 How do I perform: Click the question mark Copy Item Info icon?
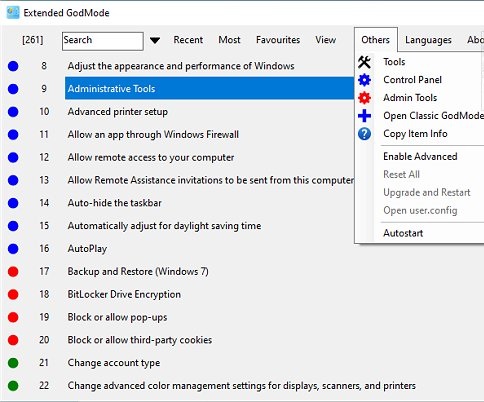364,134
